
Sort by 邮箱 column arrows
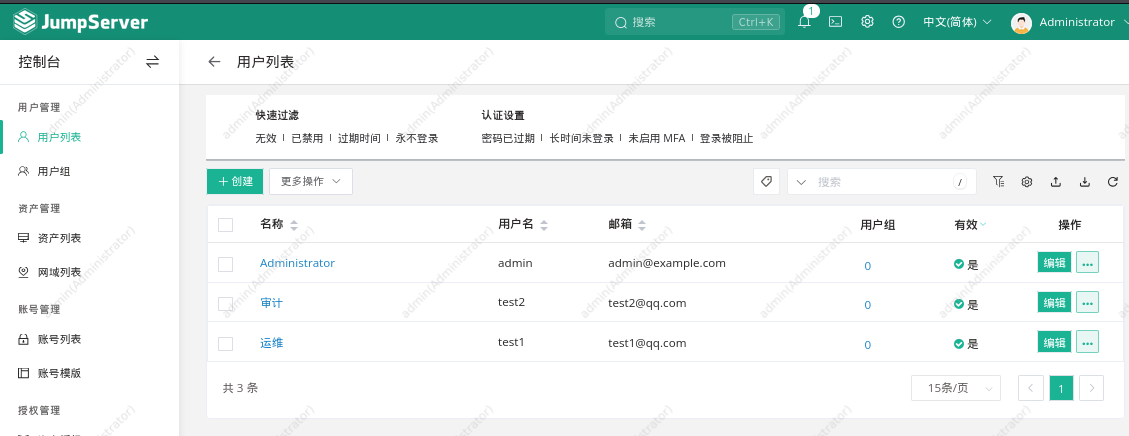[x=642, y=225]
